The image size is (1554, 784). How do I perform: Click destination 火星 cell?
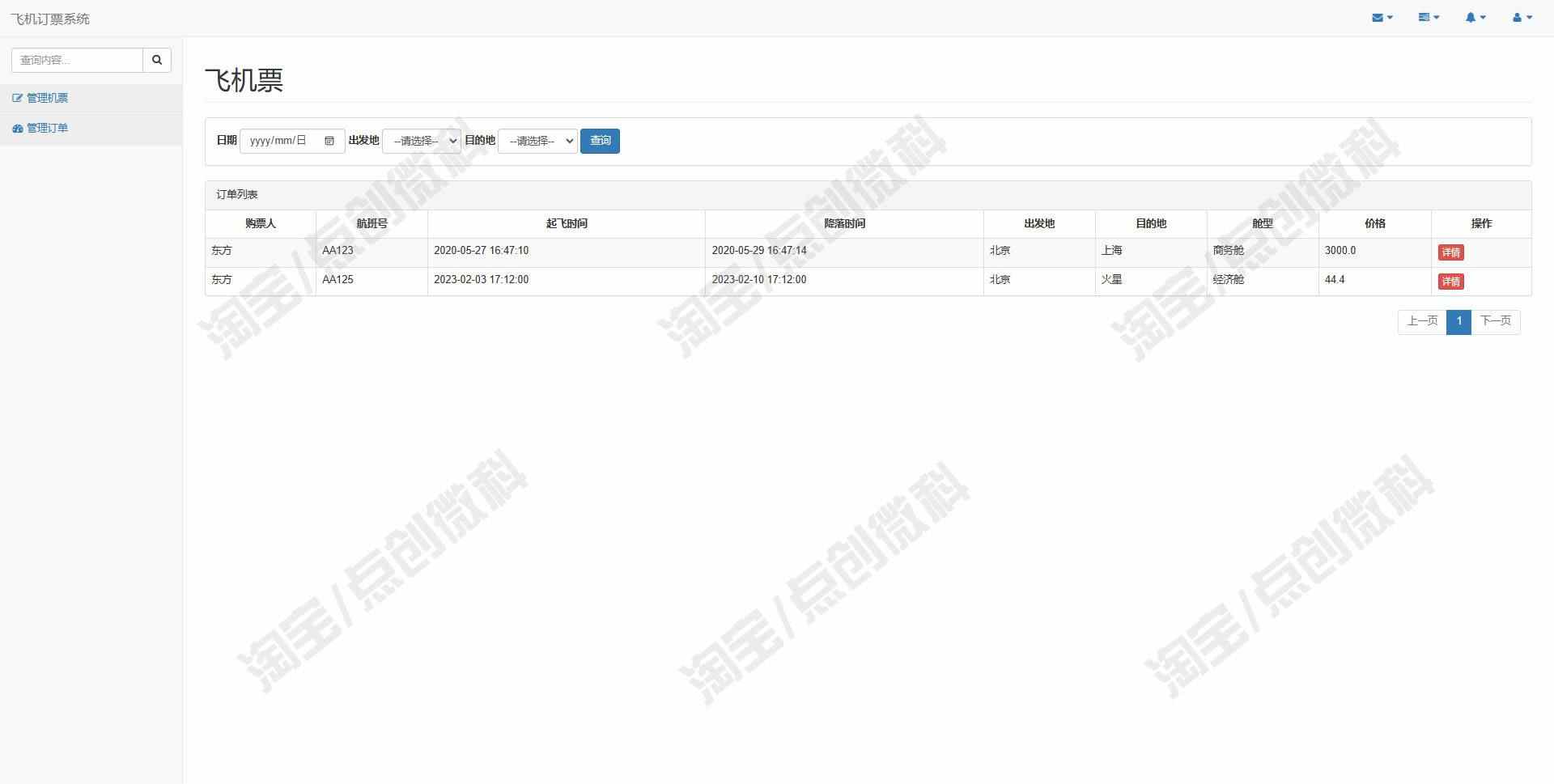[1151, 280]
